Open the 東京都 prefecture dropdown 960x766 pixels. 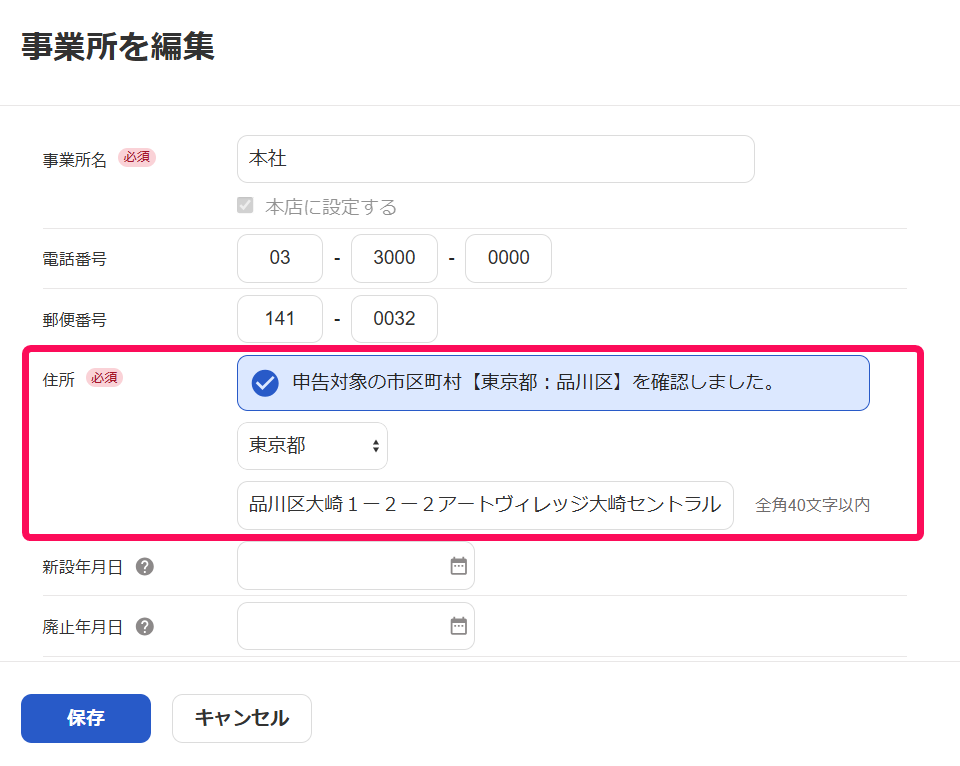tap(312, 446)
